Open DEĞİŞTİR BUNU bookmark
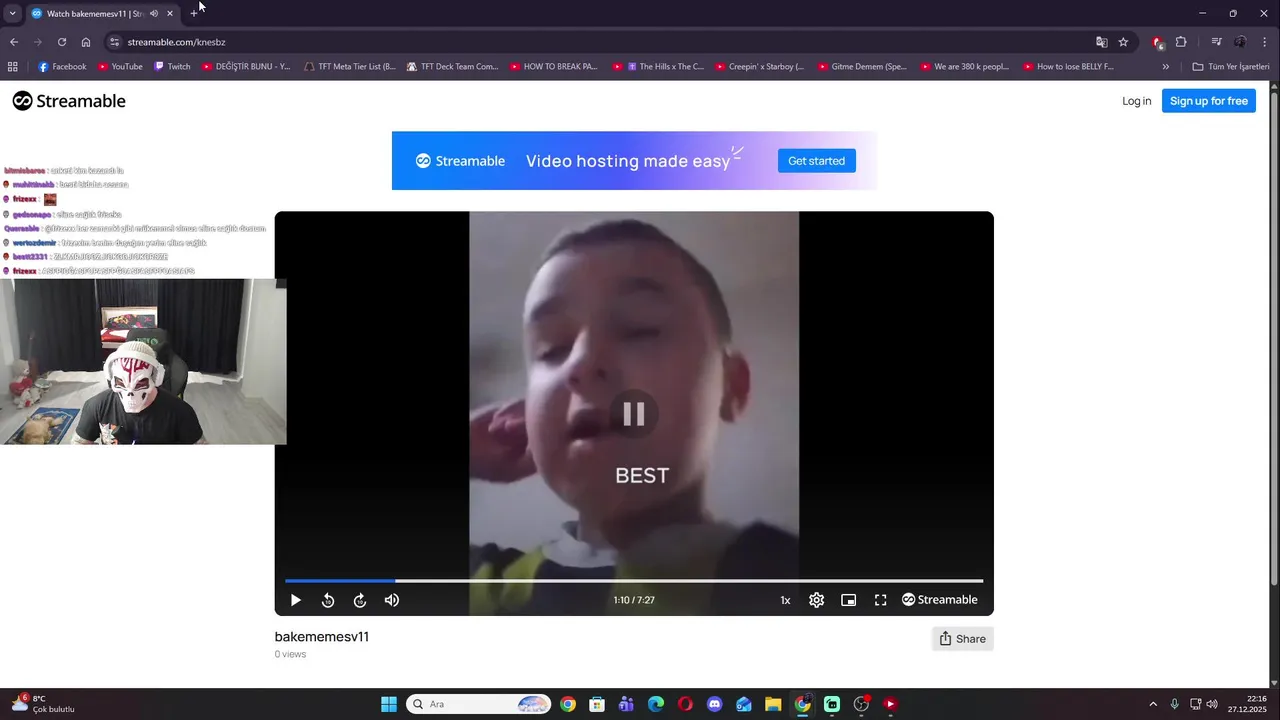 pyautogui.click(x=246, y=67)
